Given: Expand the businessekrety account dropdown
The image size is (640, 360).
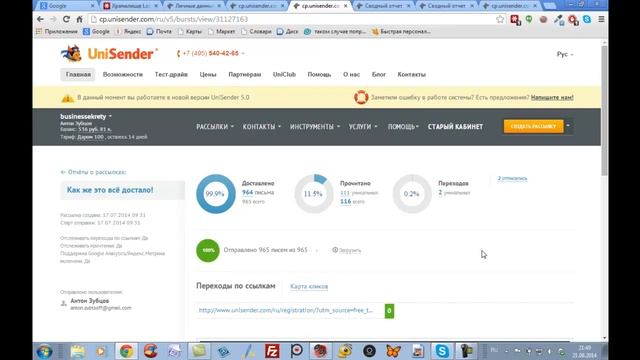Looking at the screenshot, I should pyautogui.click(x=86, y=116).
